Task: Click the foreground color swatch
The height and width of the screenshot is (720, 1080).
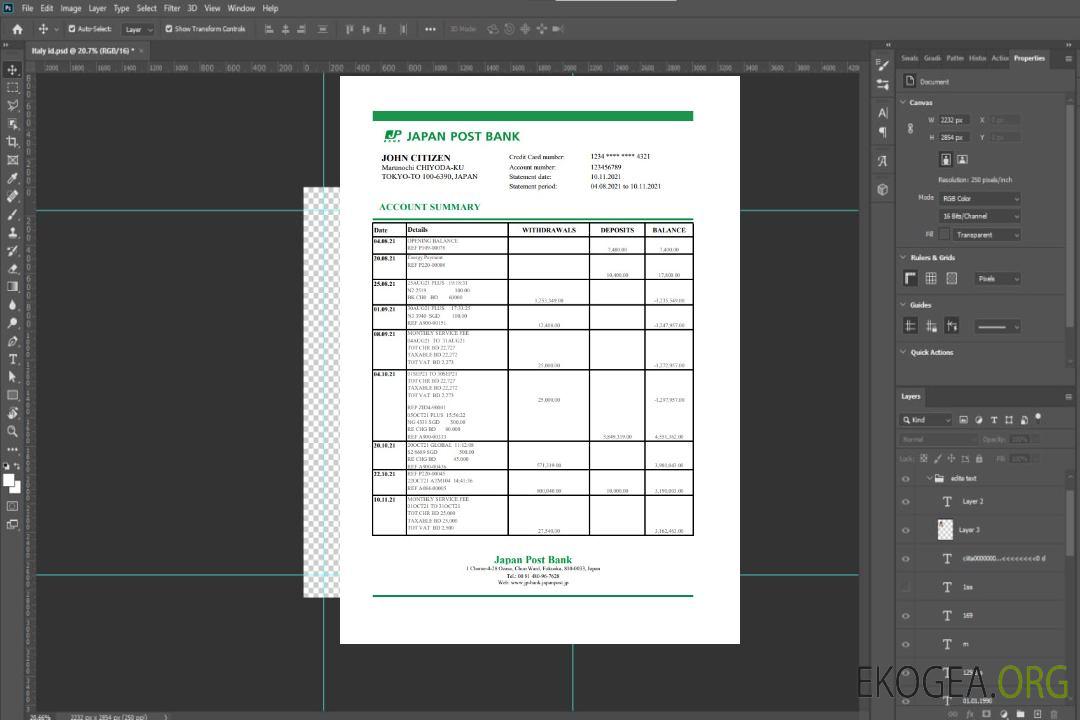Action: coord(8,480)
